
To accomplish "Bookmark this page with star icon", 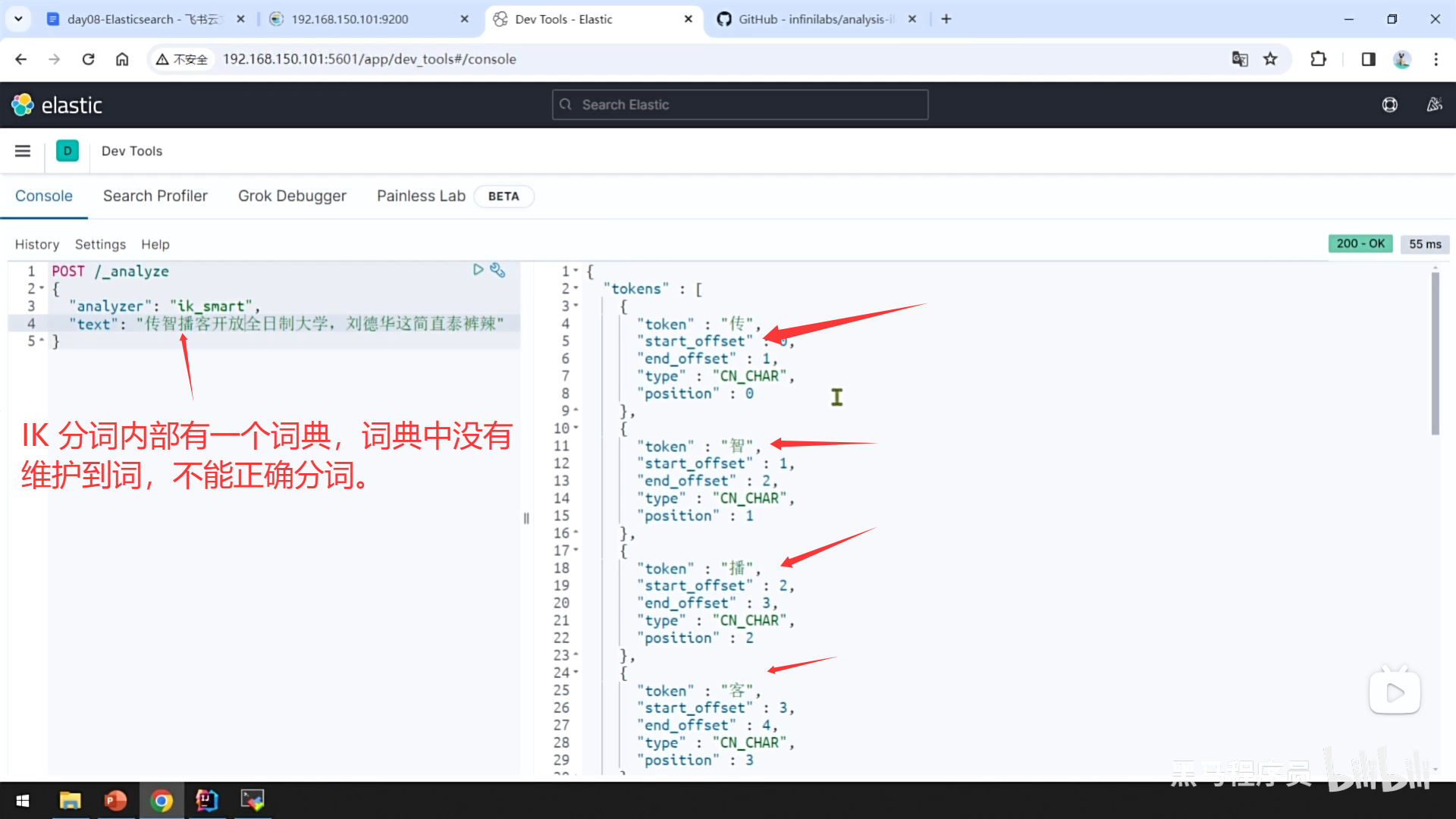I will pyautogui.click(x=1270, y=59).
